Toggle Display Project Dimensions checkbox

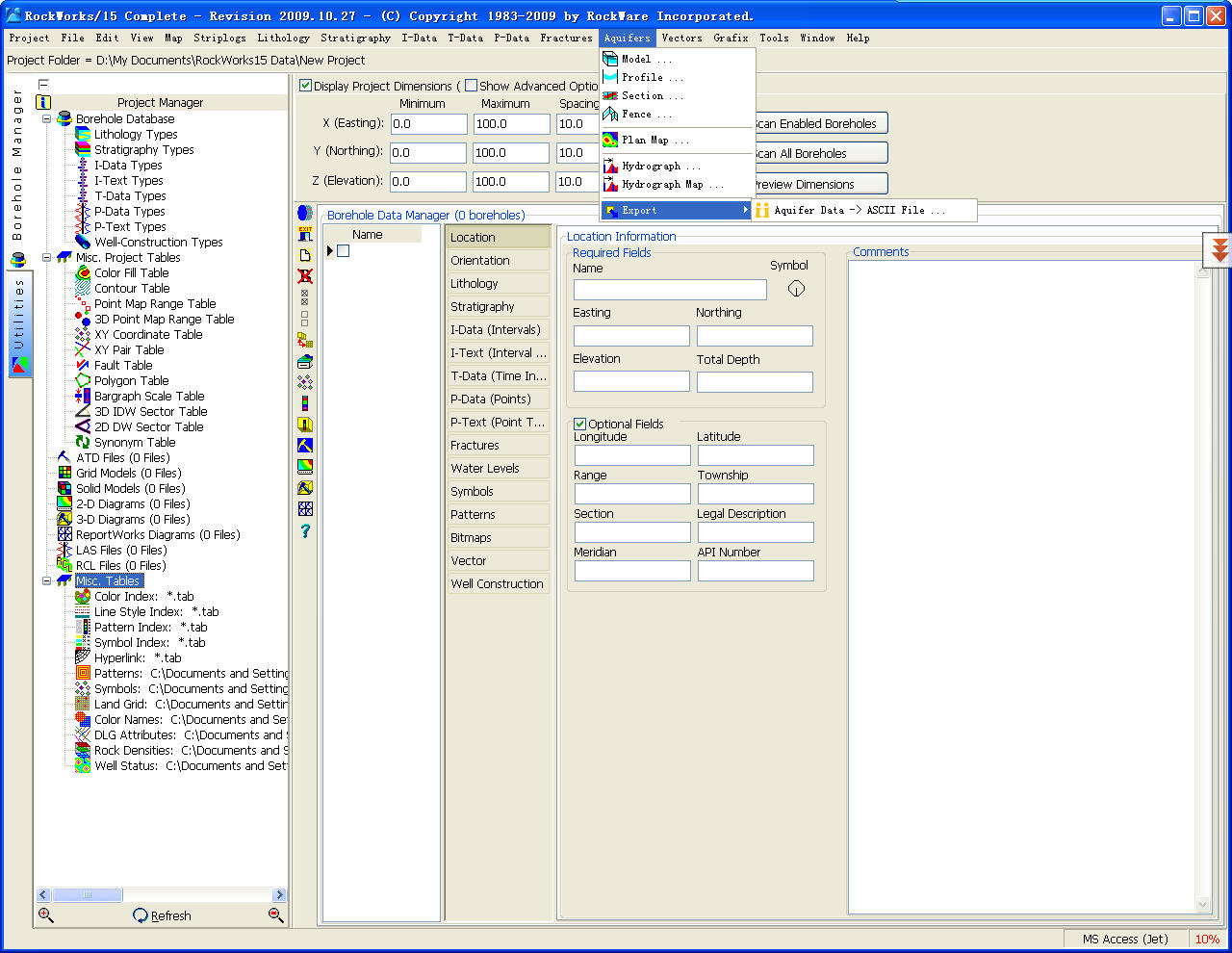point(306,86)
